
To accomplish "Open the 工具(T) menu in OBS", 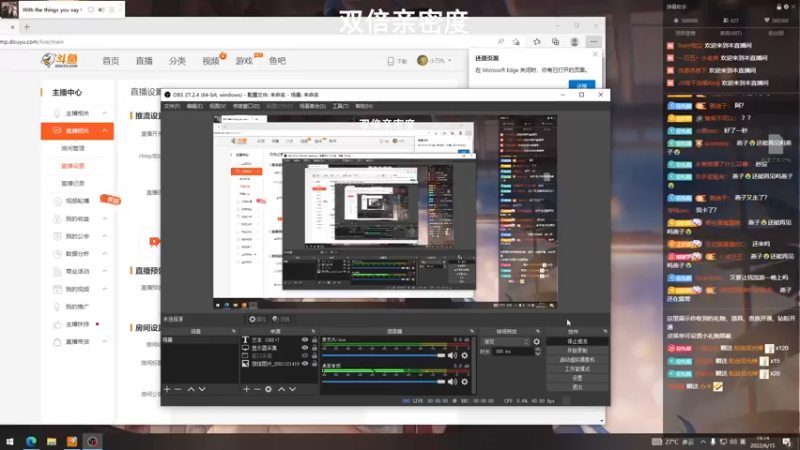I will tap(340, 106).
